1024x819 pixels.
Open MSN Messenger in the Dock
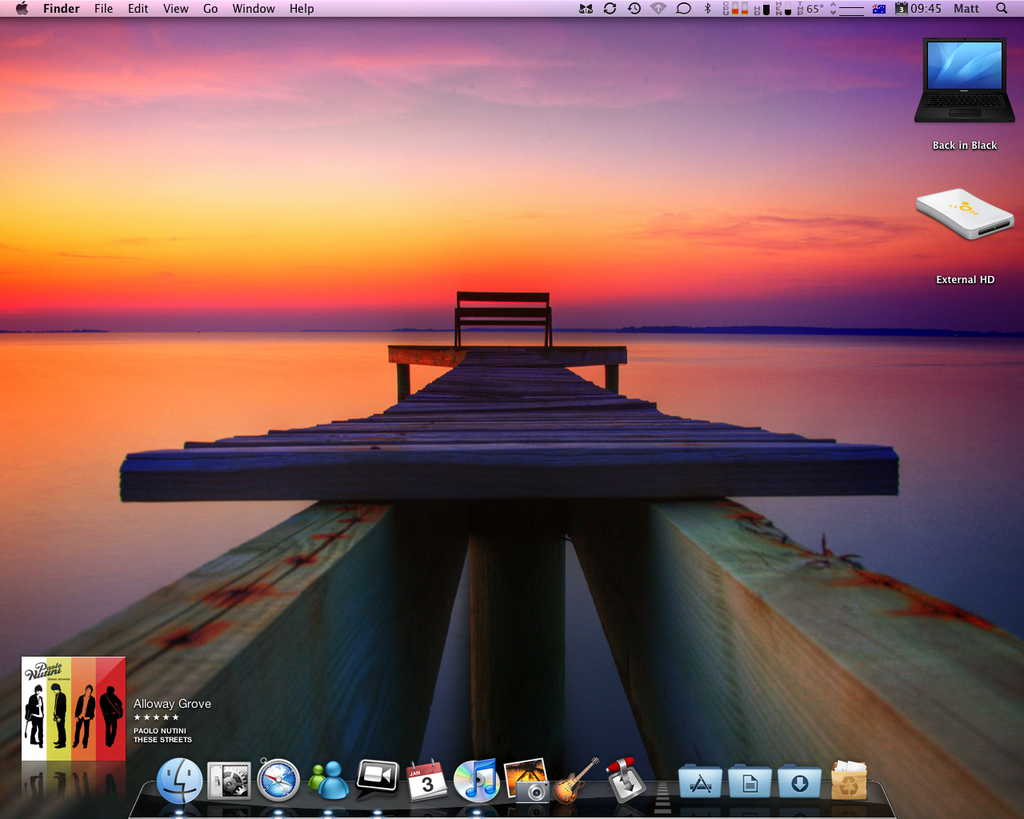(328, 780)
